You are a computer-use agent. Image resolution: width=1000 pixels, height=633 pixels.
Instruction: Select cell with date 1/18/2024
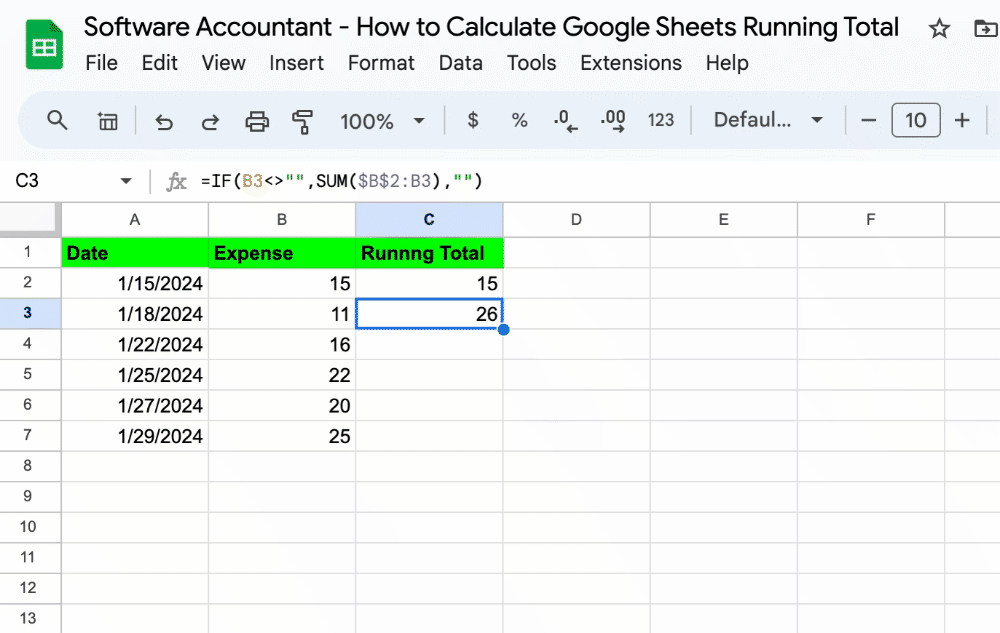[135, 314]
